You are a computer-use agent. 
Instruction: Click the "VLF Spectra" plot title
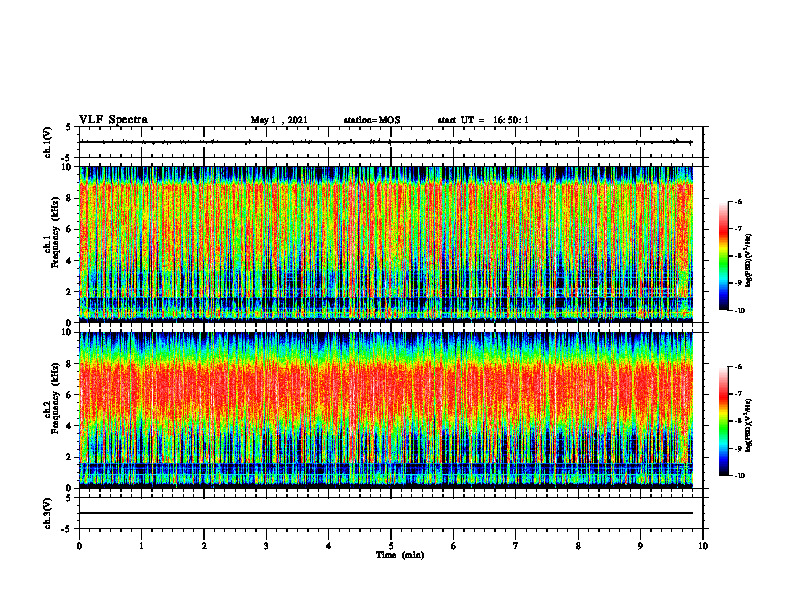click(113, 120)
